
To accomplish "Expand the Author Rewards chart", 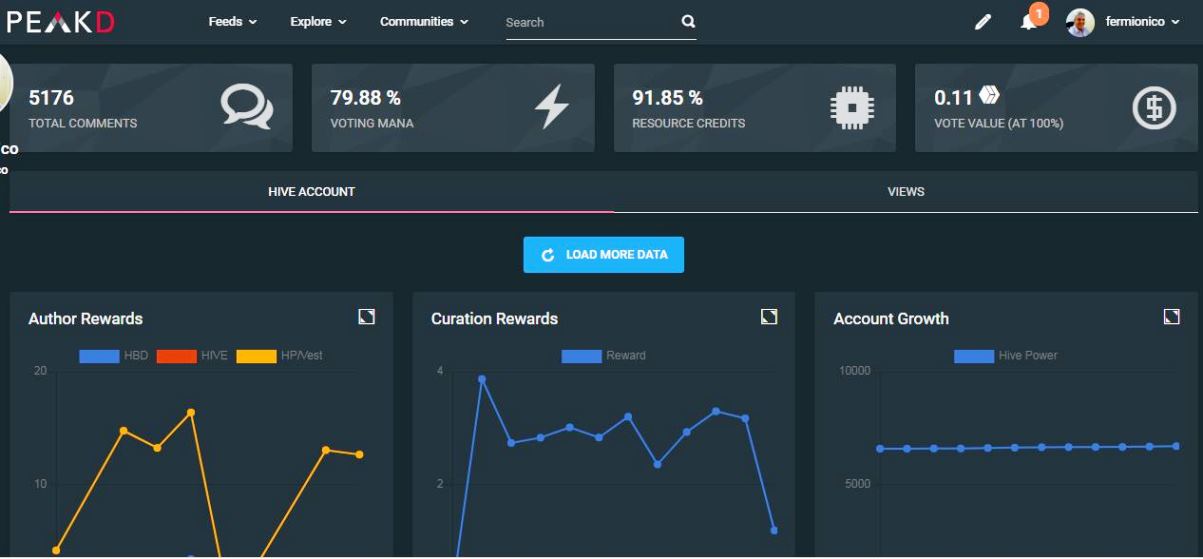I will point(367,317).
